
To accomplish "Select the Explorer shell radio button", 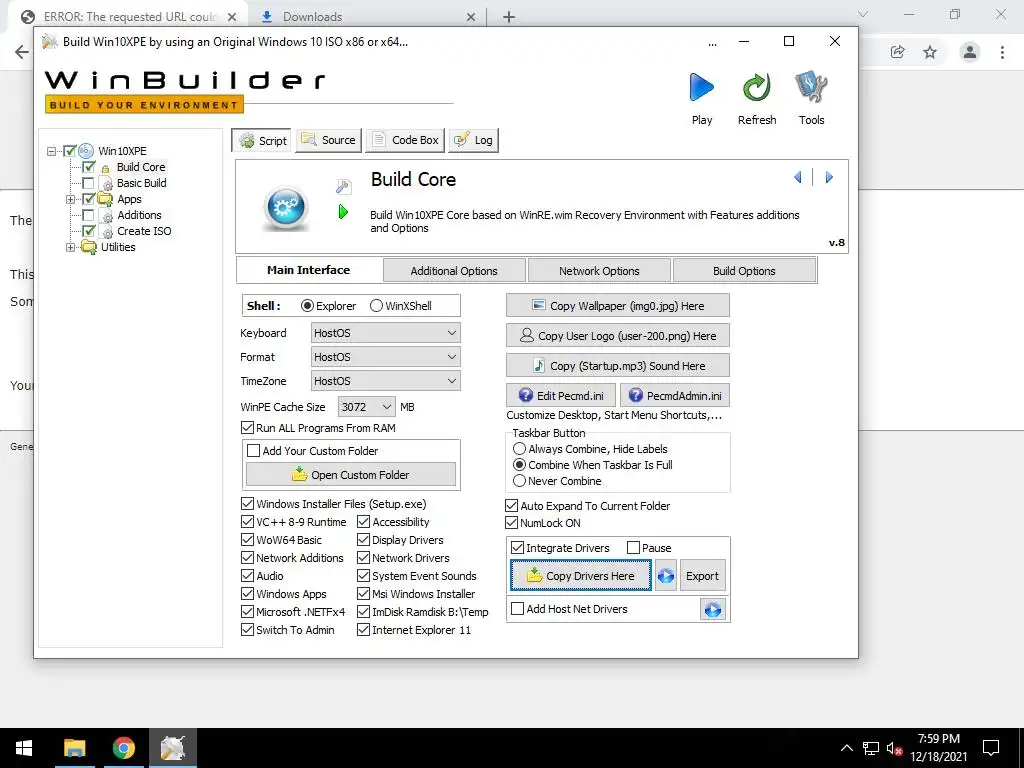I will point(307,306).
